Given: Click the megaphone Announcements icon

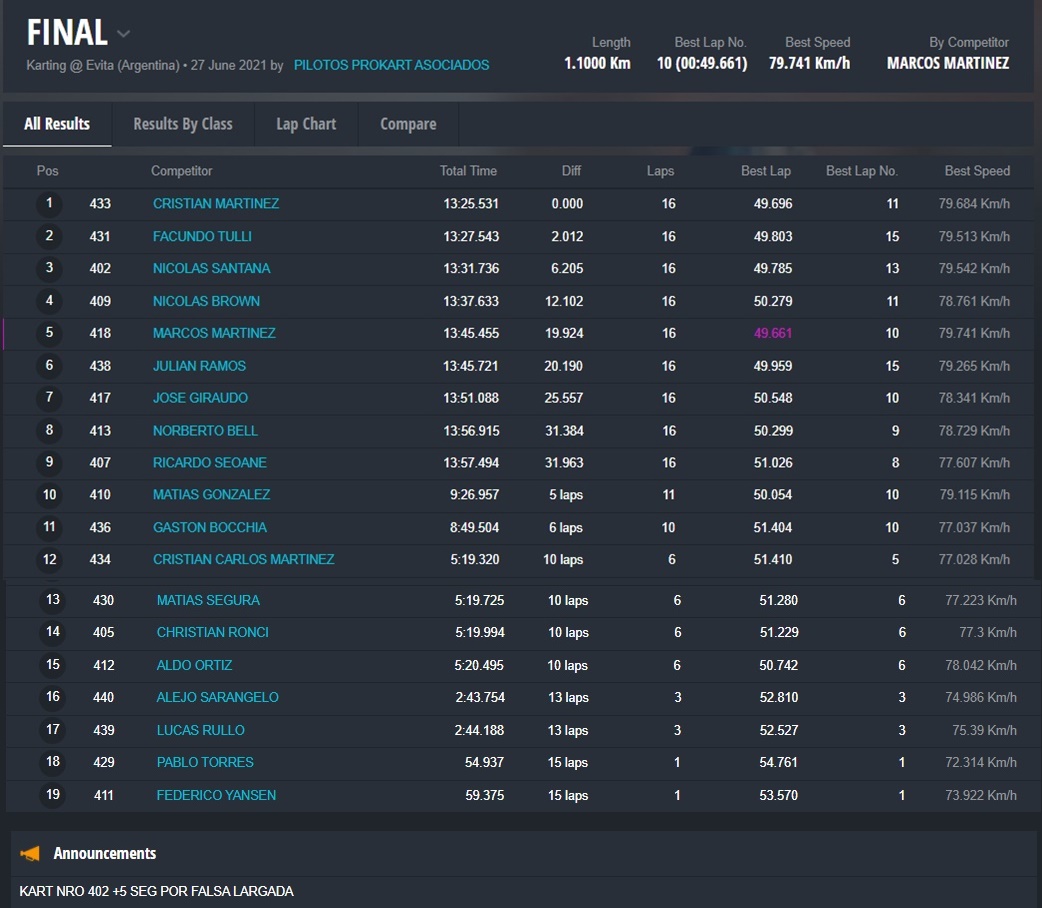Looking at the screenshot, I should [31, 854].
